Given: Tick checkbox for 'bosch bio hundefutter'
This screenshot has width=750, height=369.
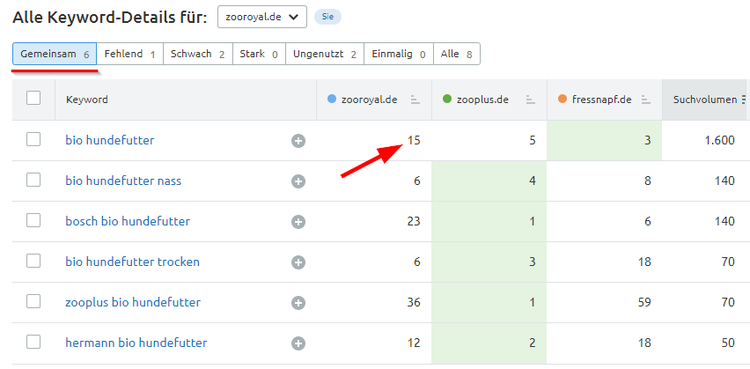Looking at the screenshot, I should 33,221.
